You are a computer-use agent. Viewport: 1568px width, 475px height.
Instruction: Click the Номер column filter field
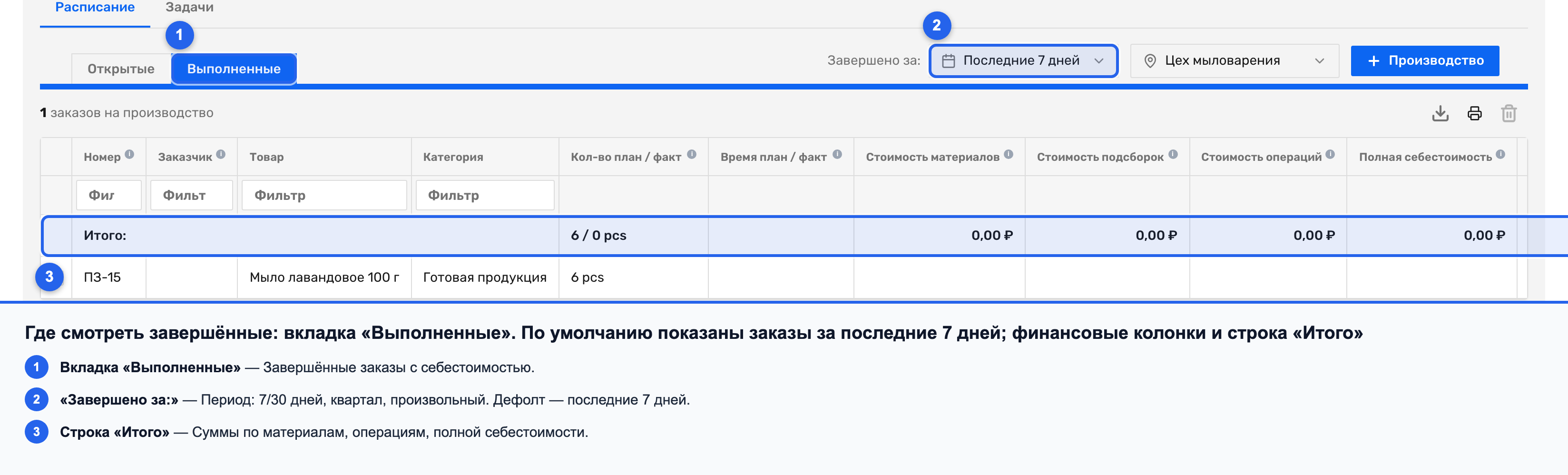click(x=109, y=196)
